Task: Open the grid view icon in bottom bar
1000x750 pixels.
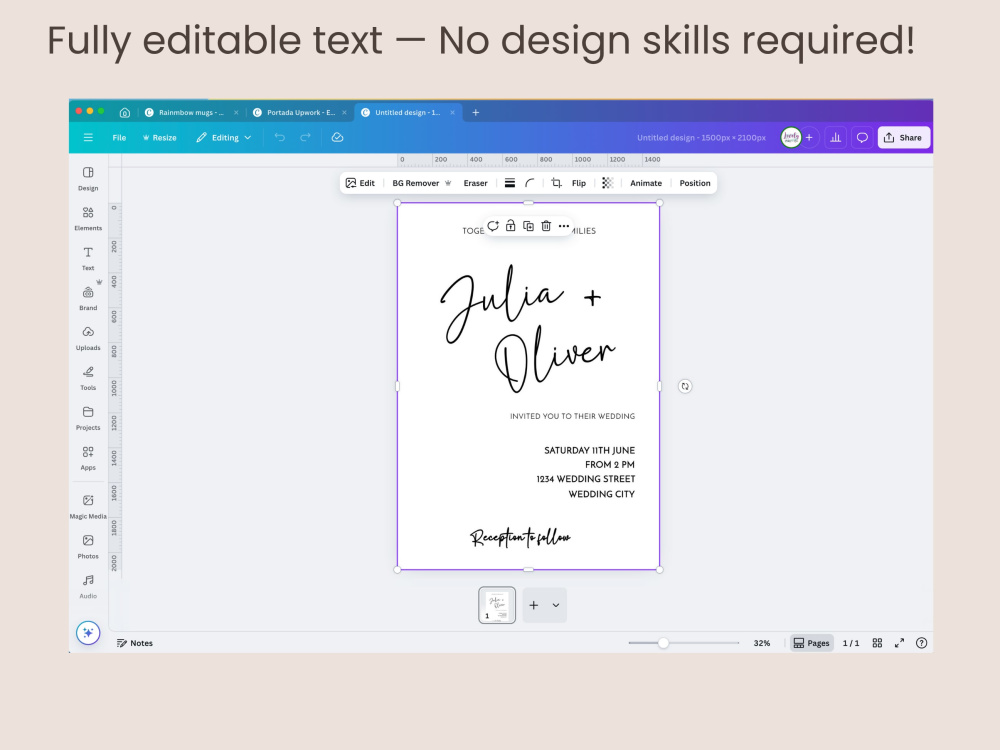Action: (x=878, y=643)
